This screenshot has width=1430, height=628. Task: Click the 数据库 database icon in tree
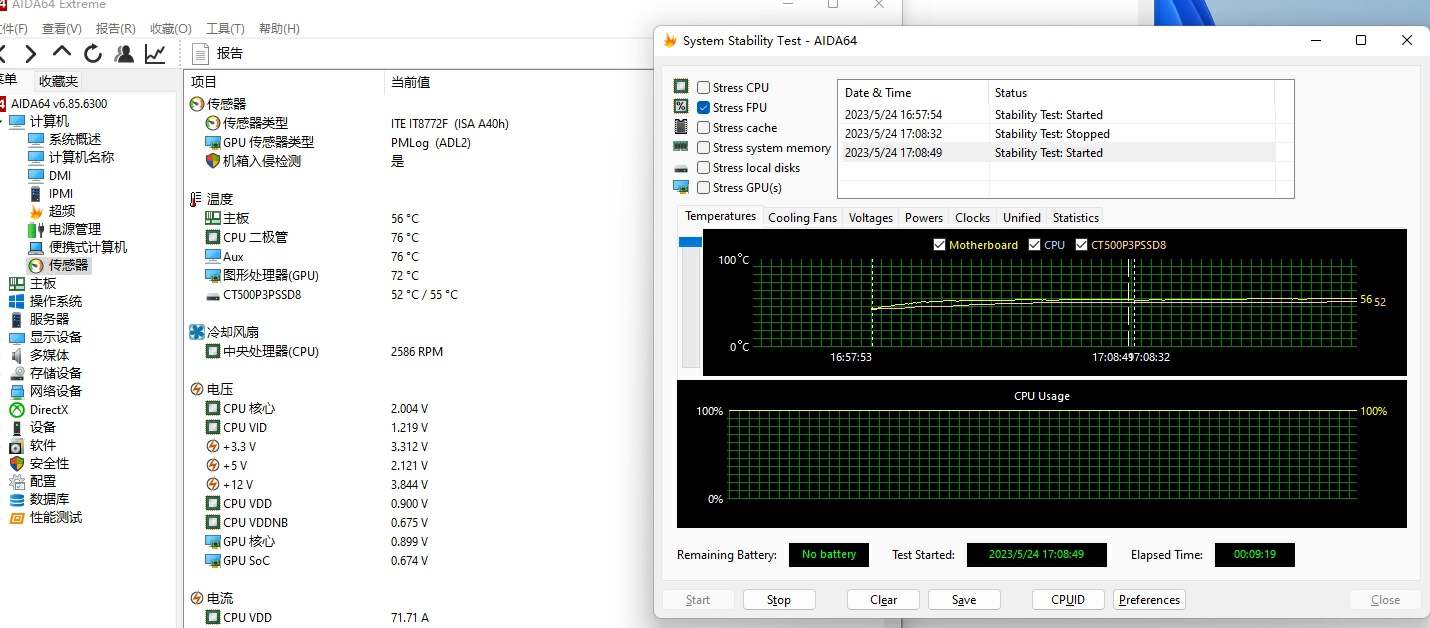tap(17, 499)
